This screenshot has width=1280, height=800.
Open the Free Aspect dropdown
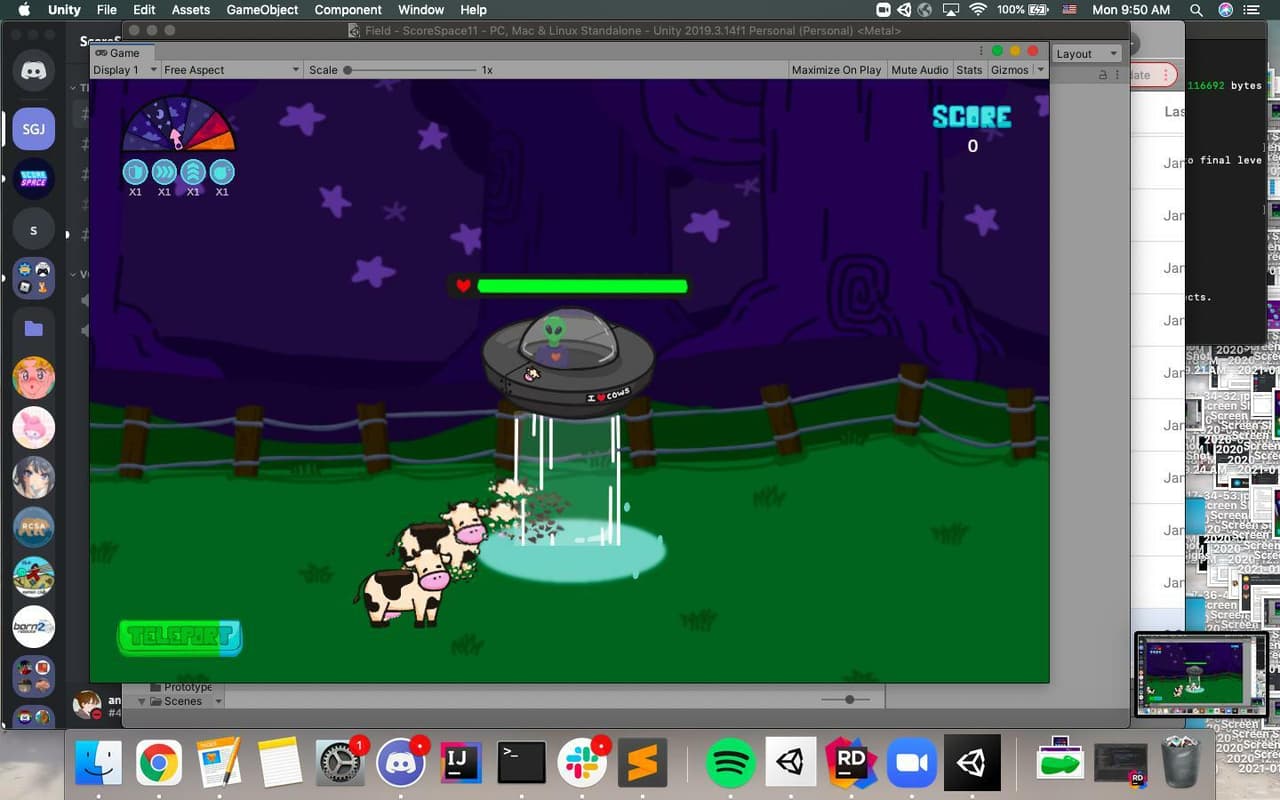231,70
